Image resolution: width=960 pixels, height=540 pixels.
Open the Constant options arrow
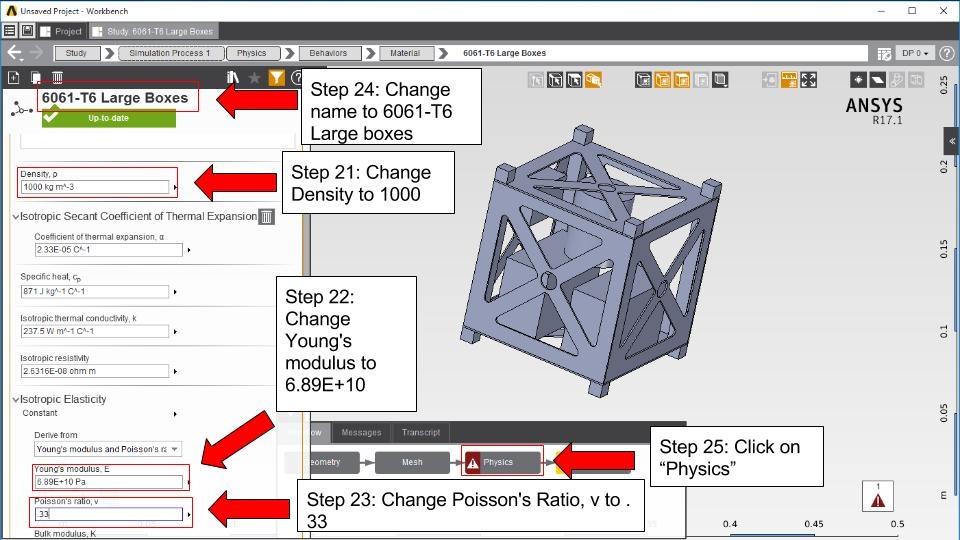click(175, 414)
